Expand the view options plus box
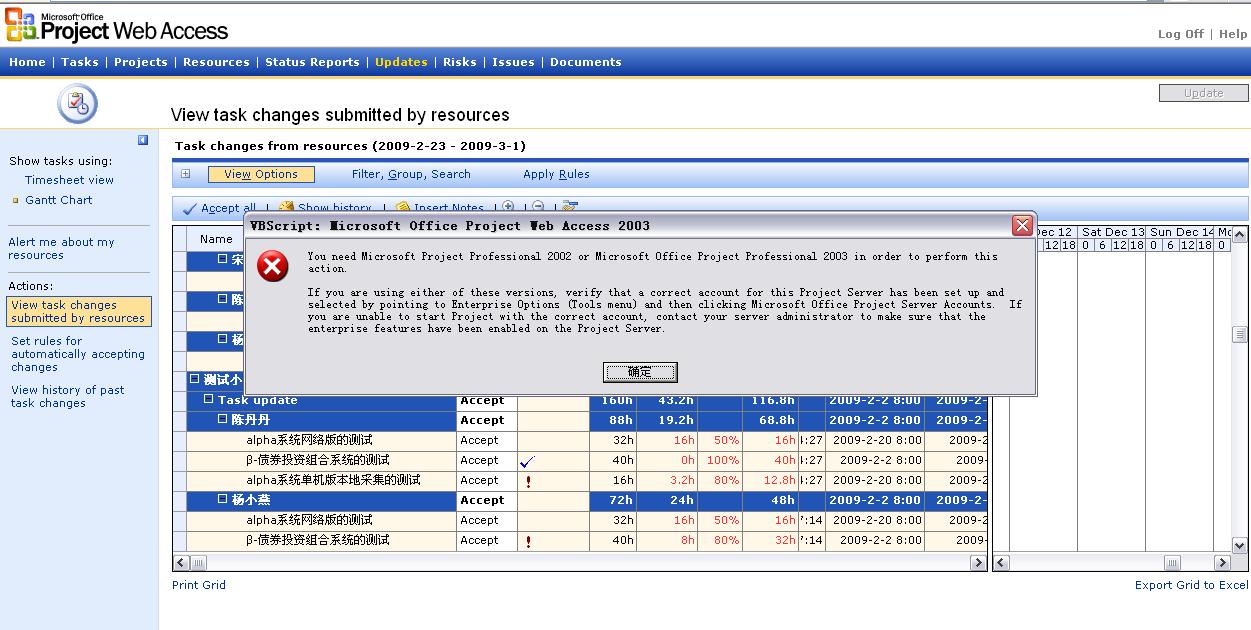This screenshot has width=1251, height=630. click(185, 174)
